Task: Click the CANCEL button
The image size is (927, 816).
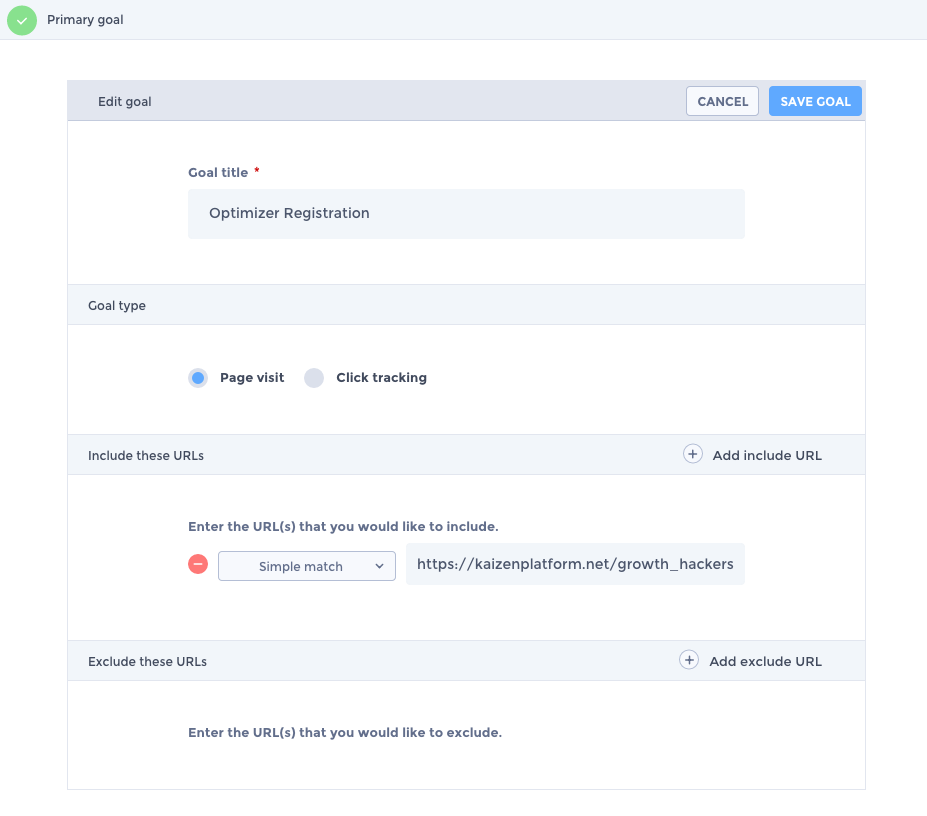Action: click(722, 101)
